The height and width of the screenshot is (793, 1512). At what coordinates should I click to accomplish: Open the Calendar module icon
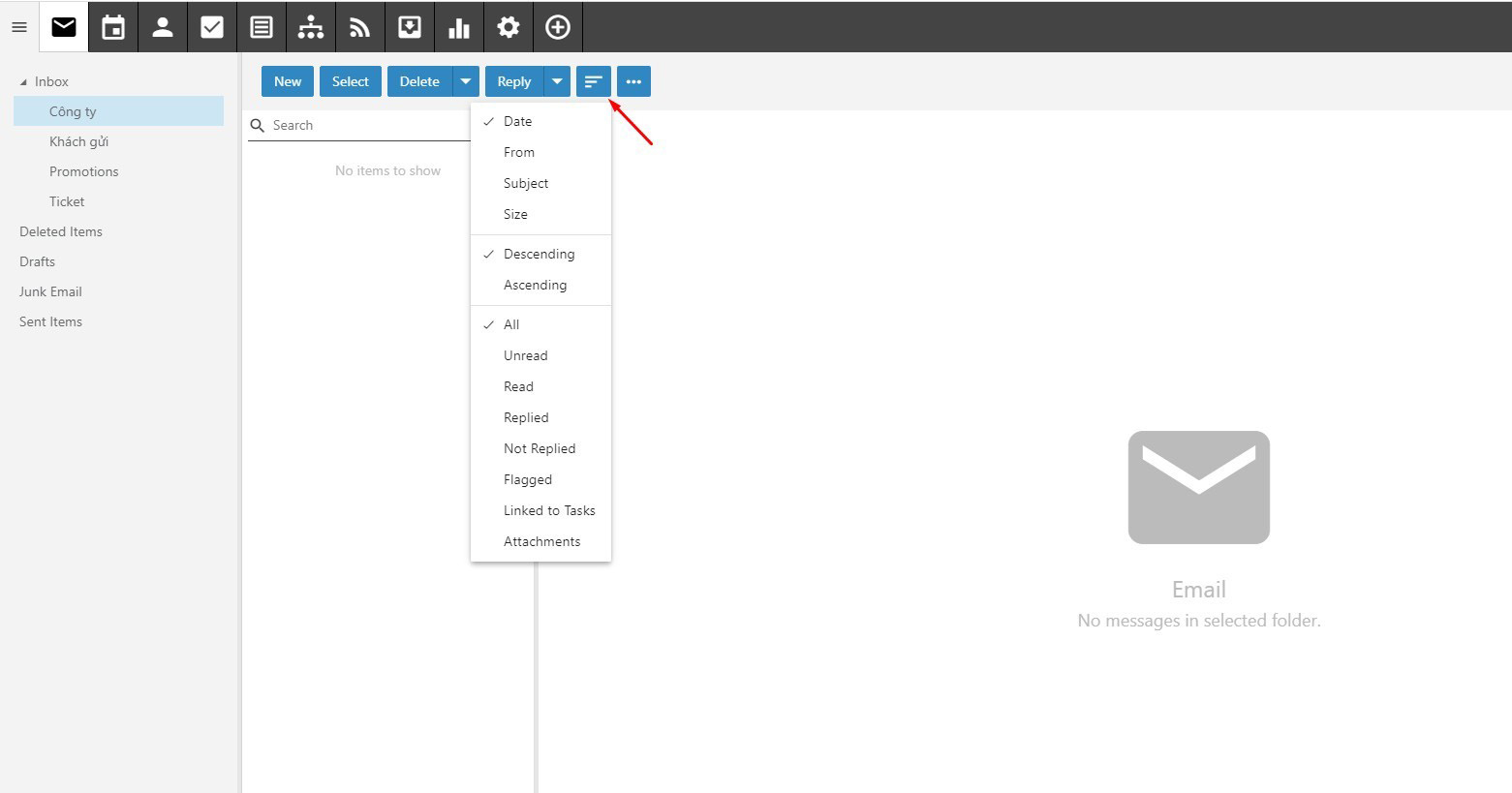click(x=113, y=27)
